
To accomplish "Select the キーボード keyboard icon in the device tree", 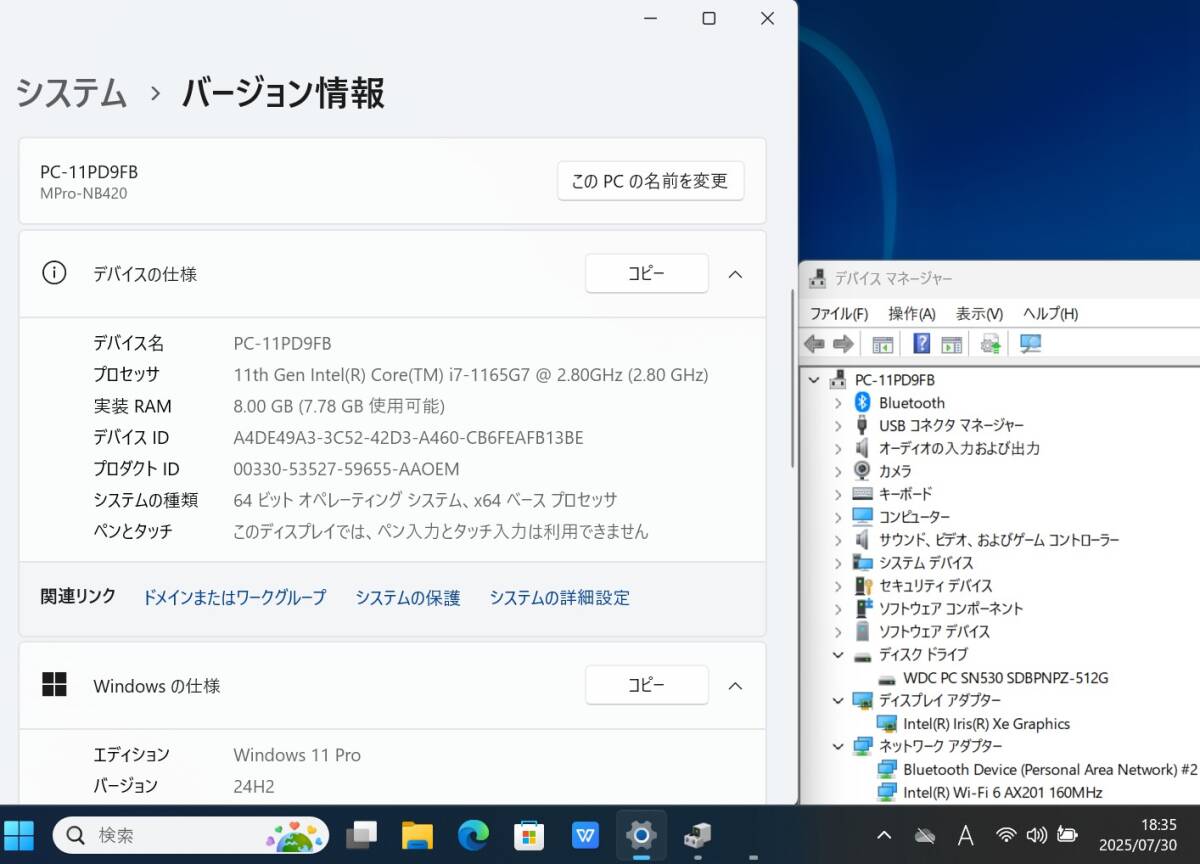I will pyautogui.click(x=862, y=494).
